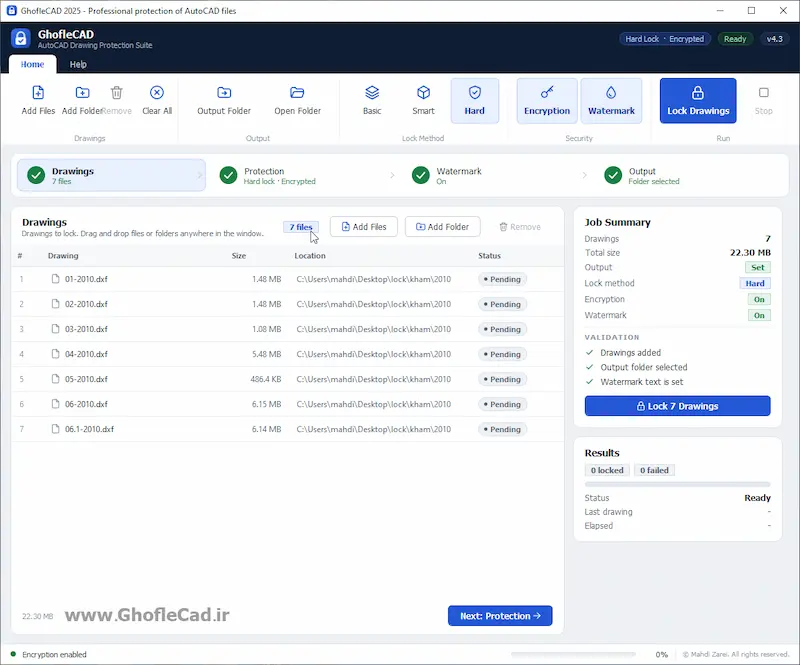Open the Help ribbon tab
The image size is (800, 665).
pyautogui.click(x=78, y=64)
